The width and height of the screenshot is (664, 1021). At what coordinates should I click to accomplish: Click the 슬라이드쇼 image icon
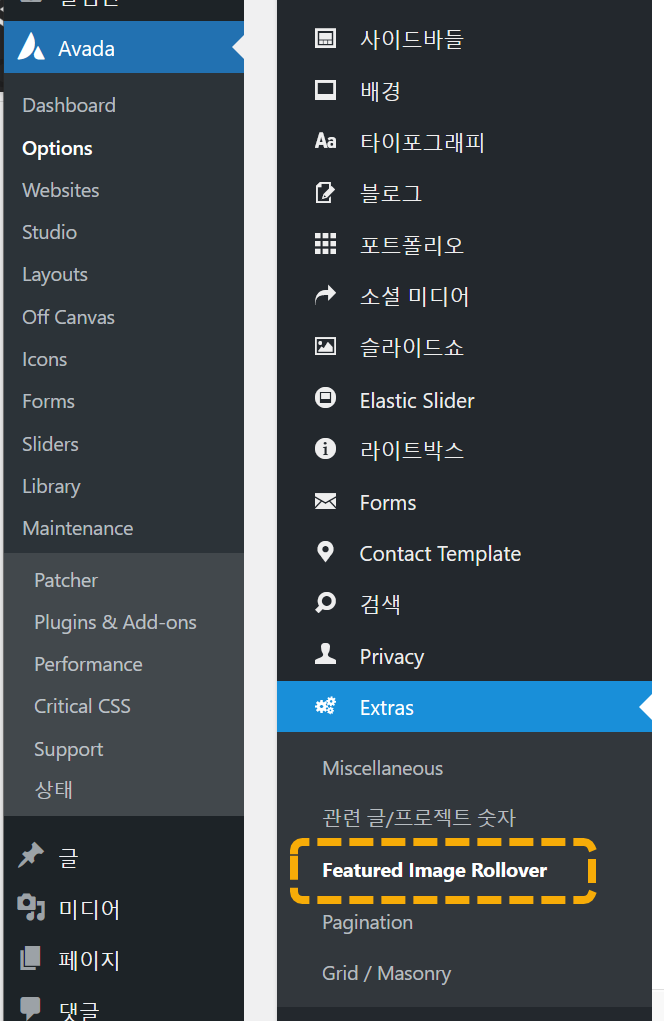[325, 346]
